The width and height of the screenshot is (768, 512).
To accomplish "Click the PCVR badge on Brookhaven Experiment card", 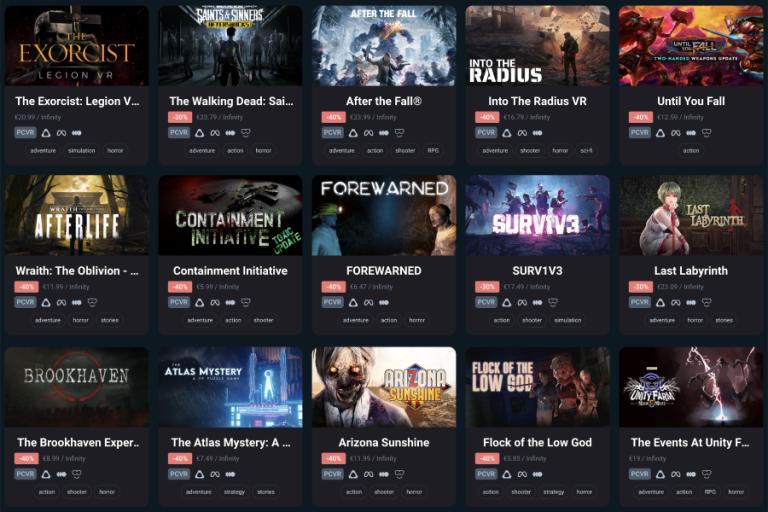I will pyautogui.click(x=25, y=474).
